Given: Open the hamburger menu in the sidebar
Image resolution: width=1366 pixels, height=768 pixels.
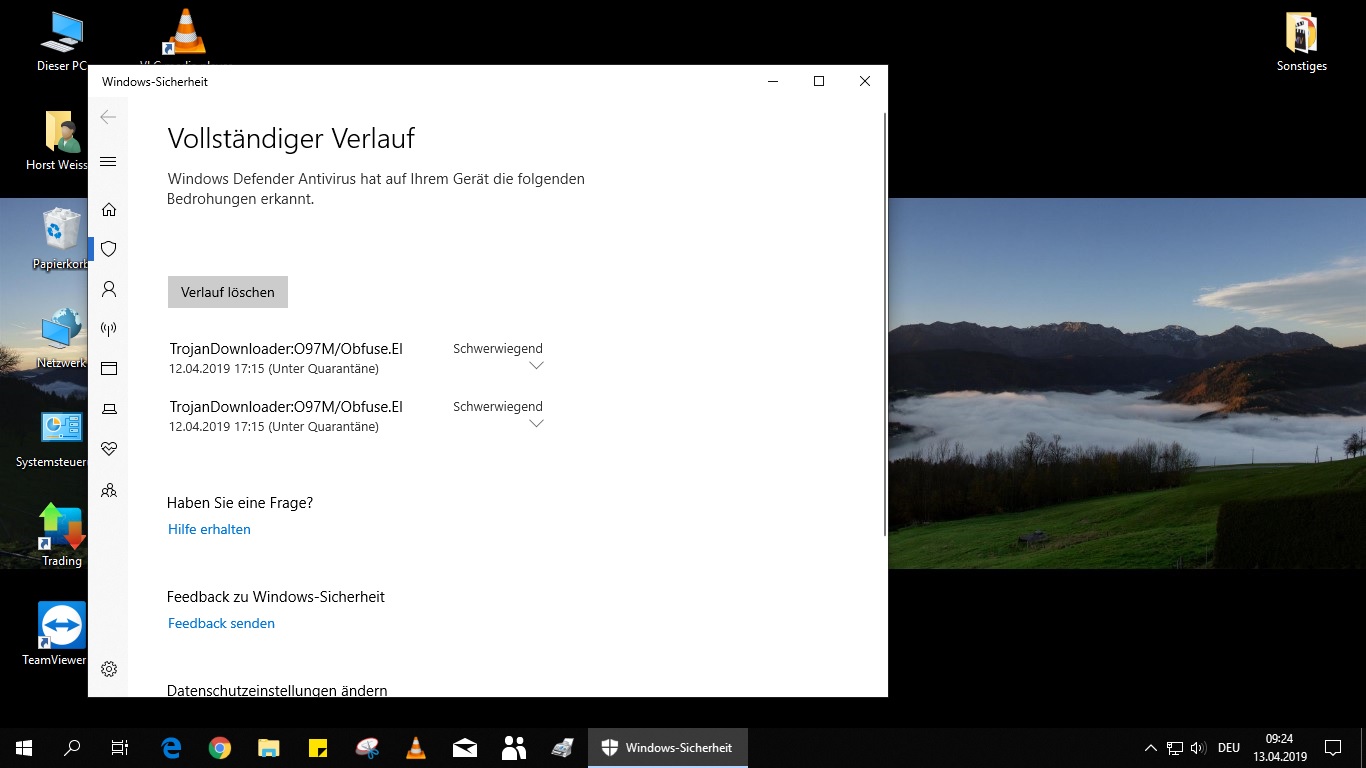Looking at the screenshot, I should (x=108, y=162).
